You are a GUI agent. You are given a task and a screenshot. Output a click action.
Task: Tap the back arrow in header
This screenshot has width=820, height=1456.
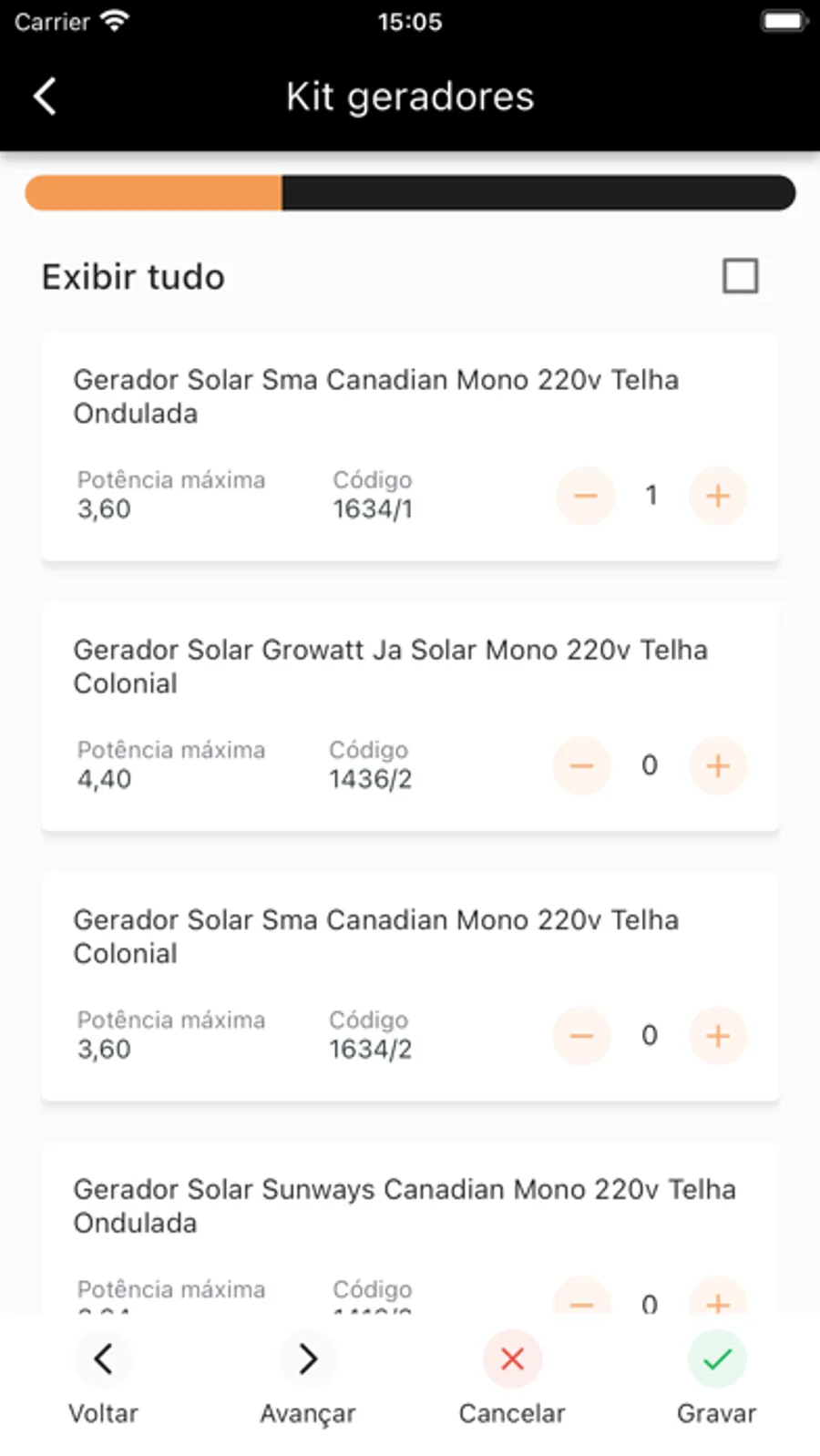point(45,97)
